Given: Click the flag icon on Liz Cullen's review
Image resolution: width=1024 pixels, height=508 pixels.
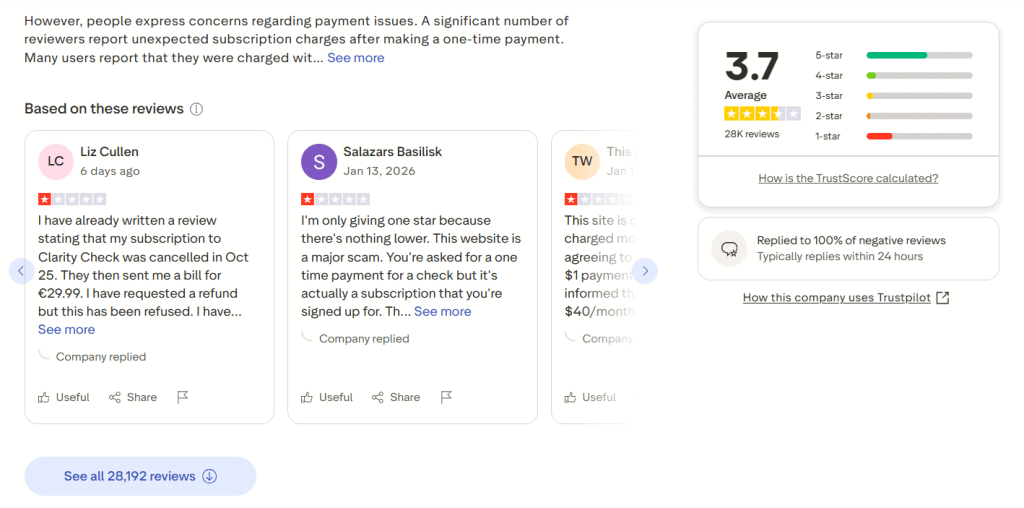Looking at the screenshot, I should coord(183,397).
